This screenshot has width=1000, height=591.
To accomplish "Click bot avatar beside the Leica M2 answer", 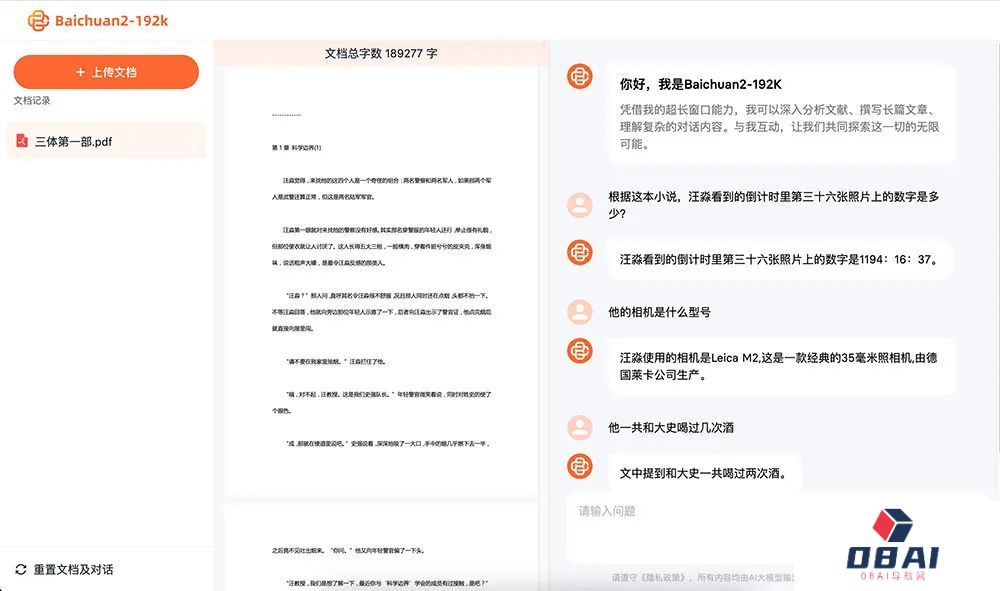I will tap(580, 350).
